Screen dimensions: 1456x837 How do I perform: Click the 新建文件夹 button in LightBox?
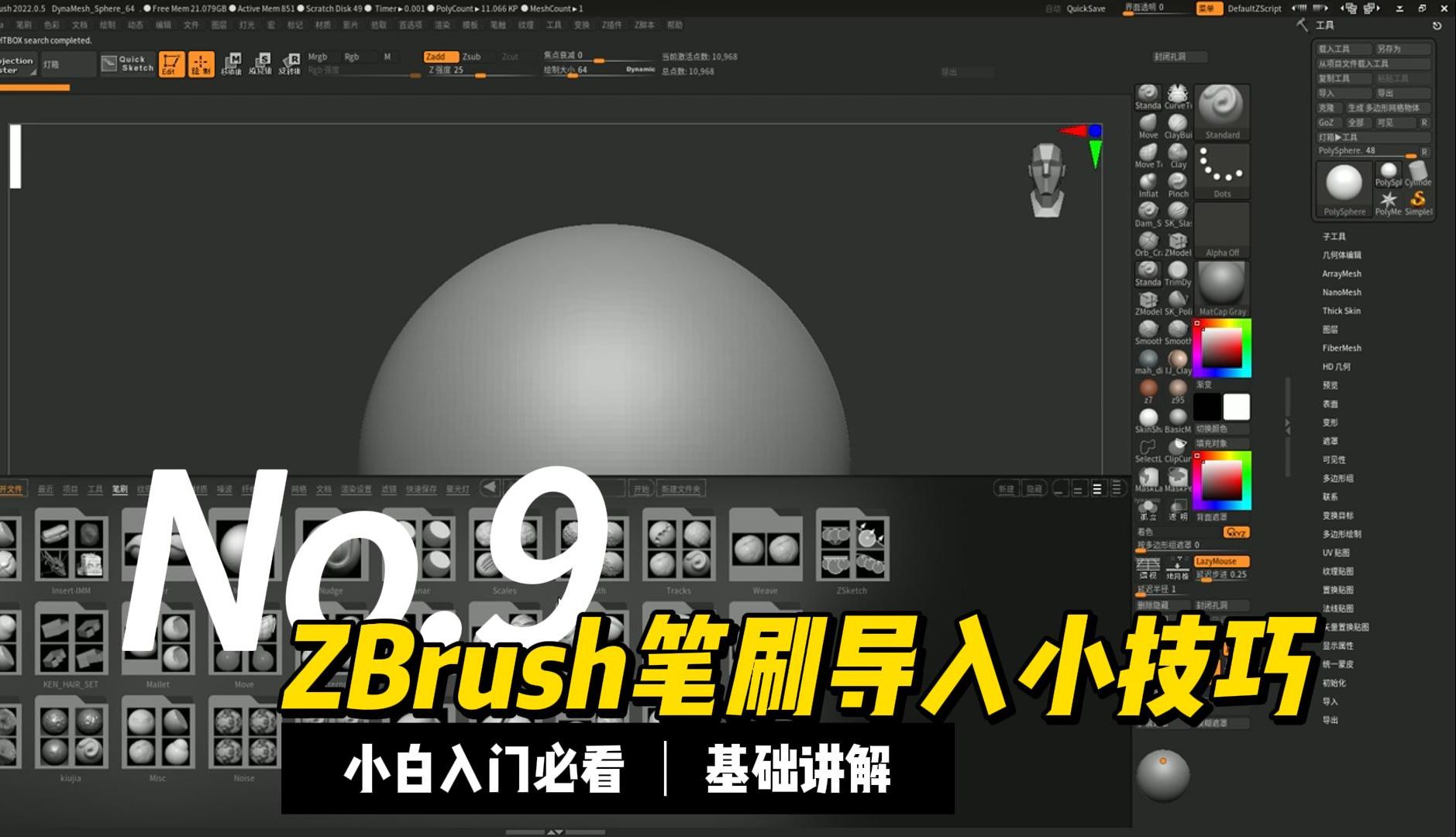[680, 489]
